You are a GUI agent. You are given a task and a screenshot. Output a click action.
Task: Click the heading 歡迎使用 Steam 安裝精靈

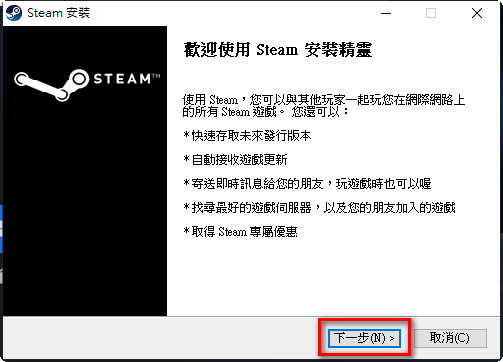(x=278, y=50)
